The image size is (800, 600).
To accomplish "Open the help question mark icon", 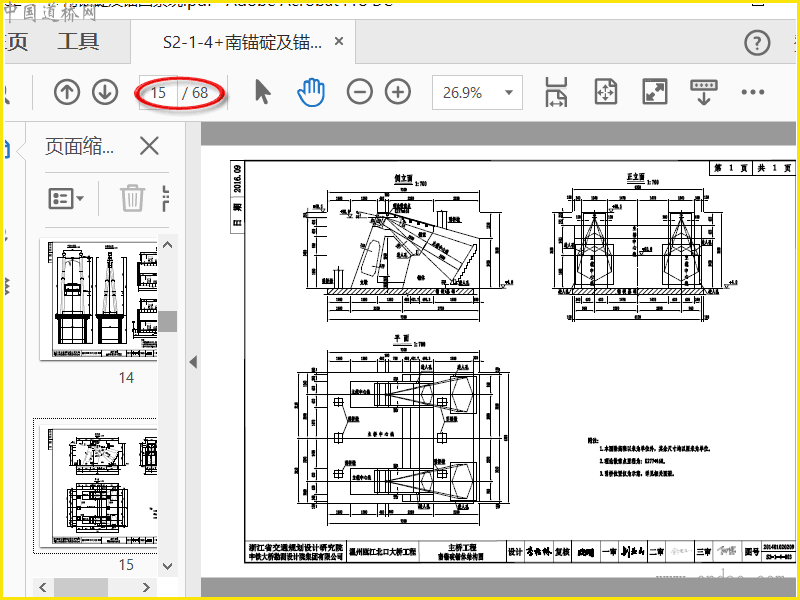I will coord(757,43).
